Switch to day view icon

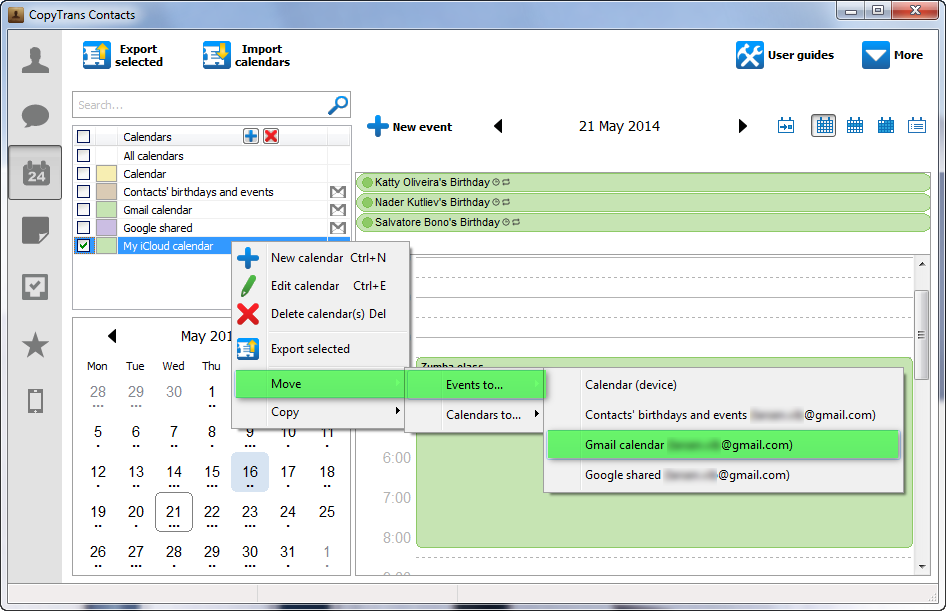[x=824, y=126]
